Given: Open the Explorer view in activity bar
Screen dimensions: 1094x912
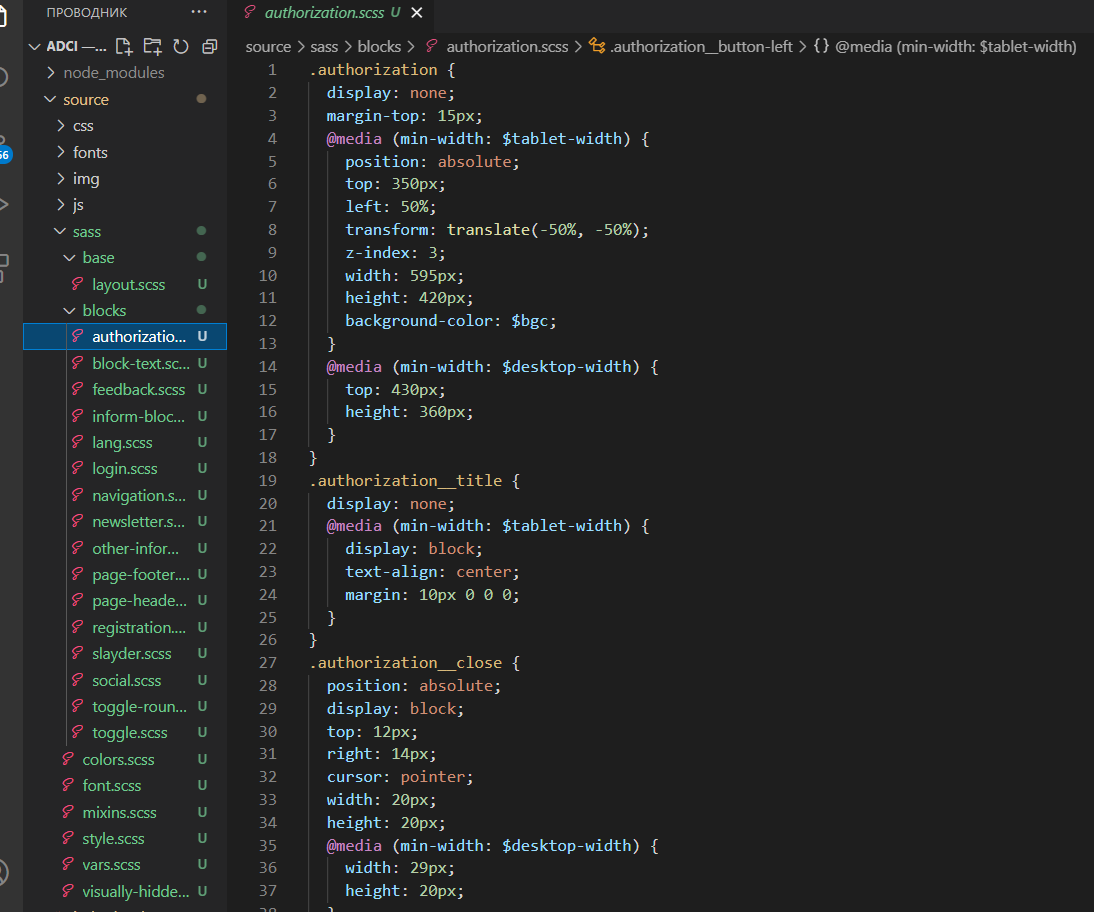Looking at the screenshot, I should point(4,14).
